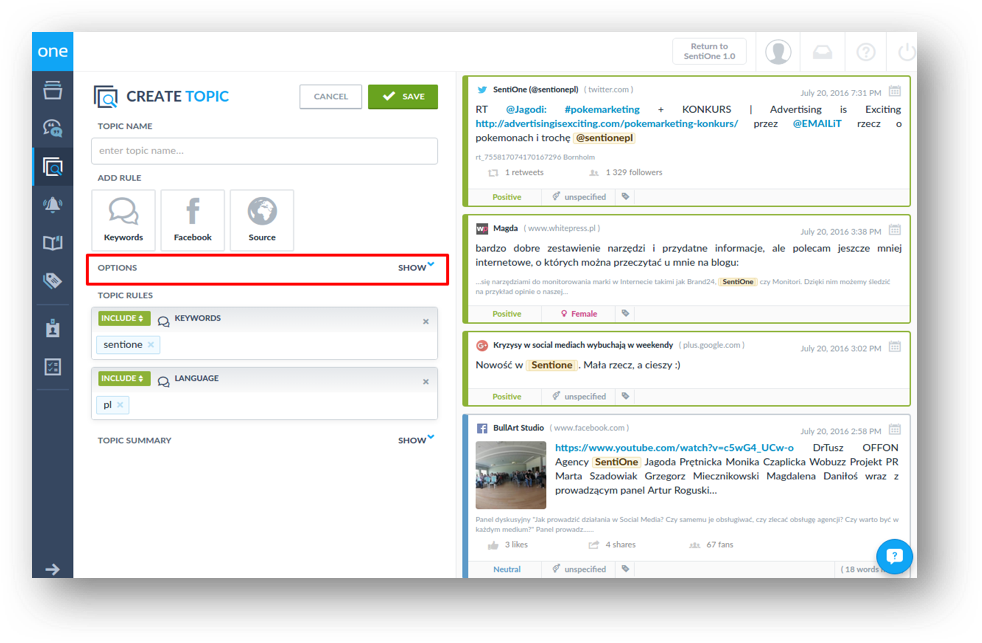Open the calendar icon on SentiOne tweet
982x643 pixels.
pos(895,91)
